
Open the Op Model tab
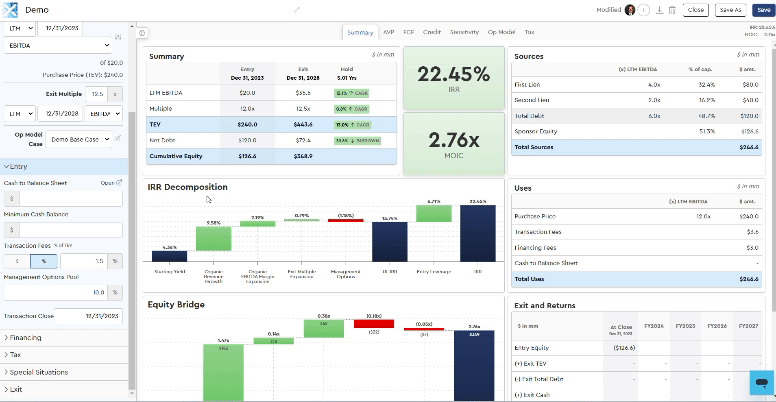502,32
